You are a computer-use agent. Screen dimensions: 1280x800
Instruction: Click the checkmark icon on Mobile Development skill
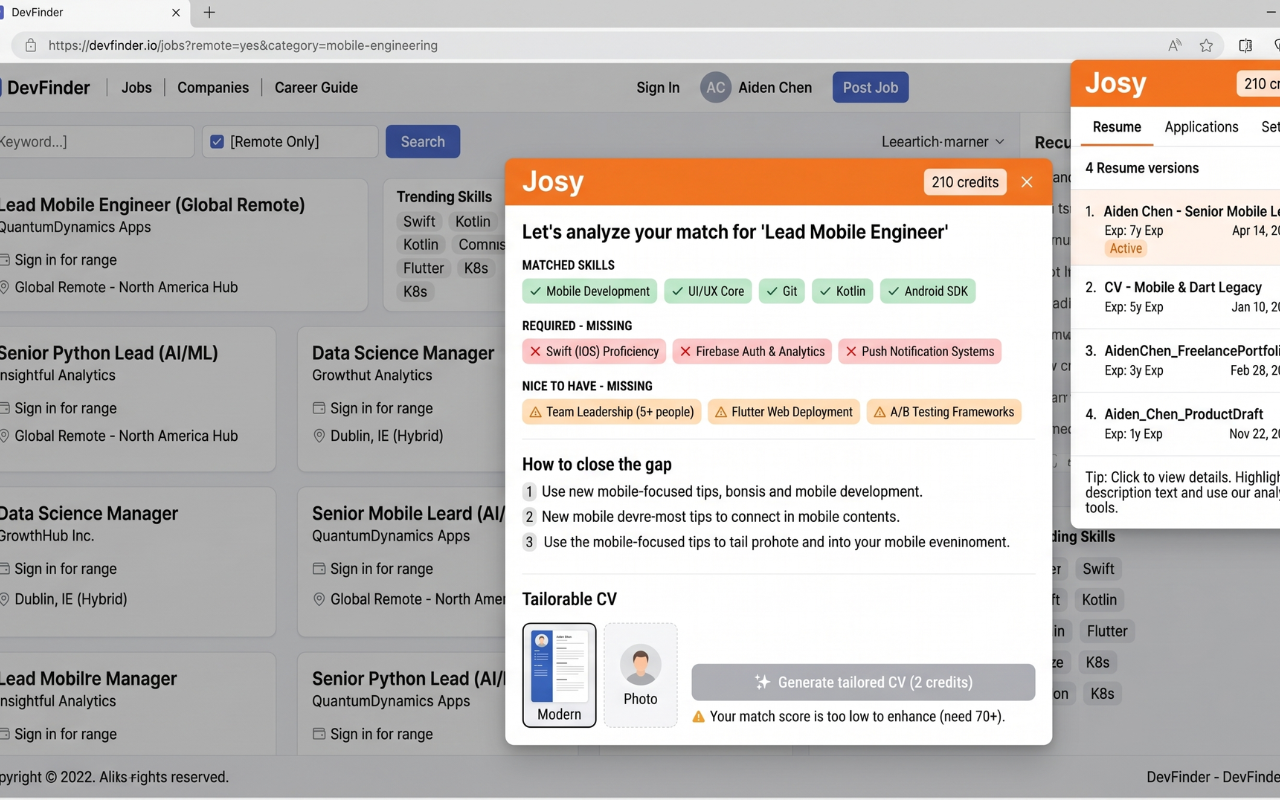[533, 291]
